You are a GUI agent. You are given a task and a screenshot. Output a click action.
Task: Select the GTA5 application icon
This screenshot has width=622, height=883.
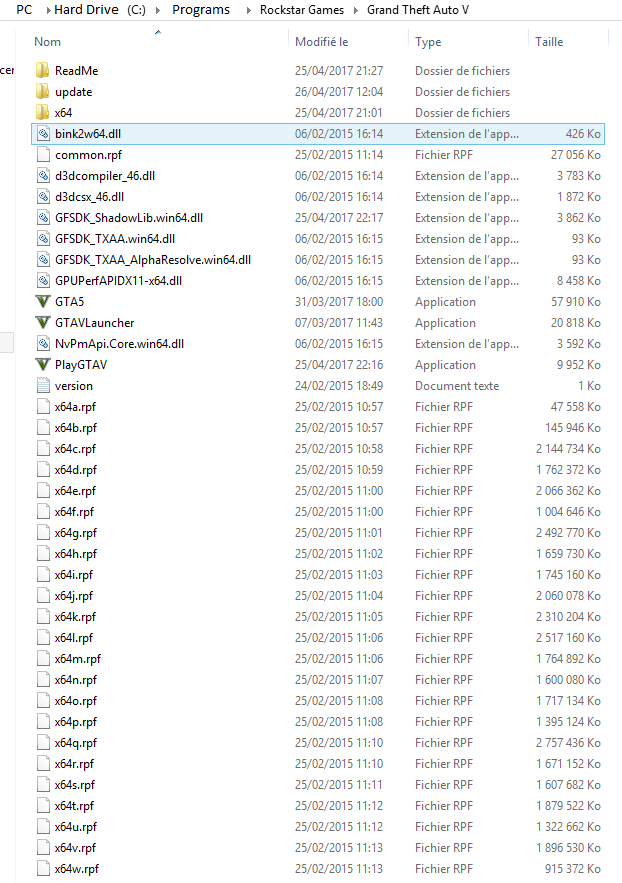pos(43,301)
